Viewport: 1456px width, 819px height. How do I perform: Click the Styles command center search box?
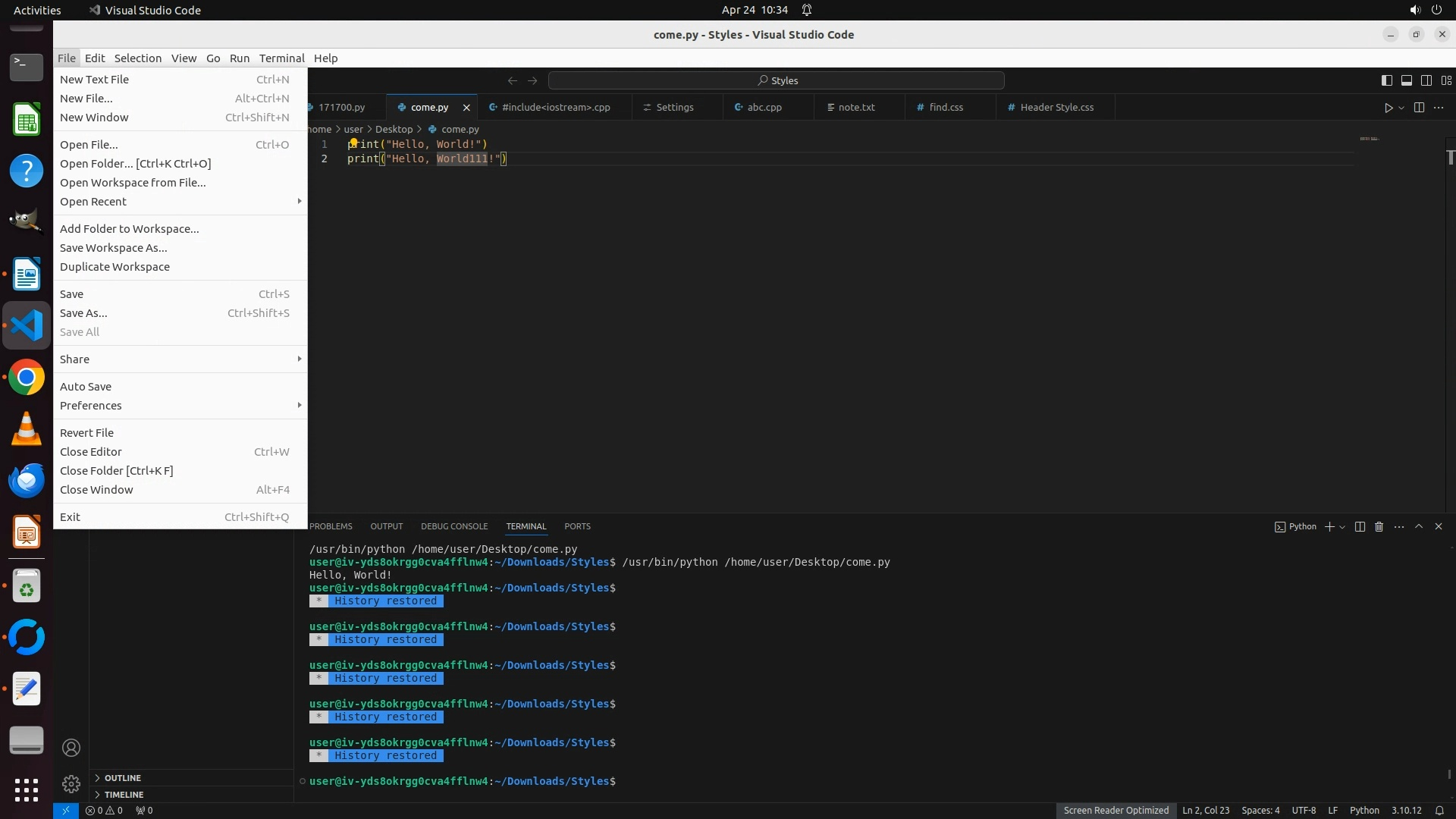click(x=777, y=80)
